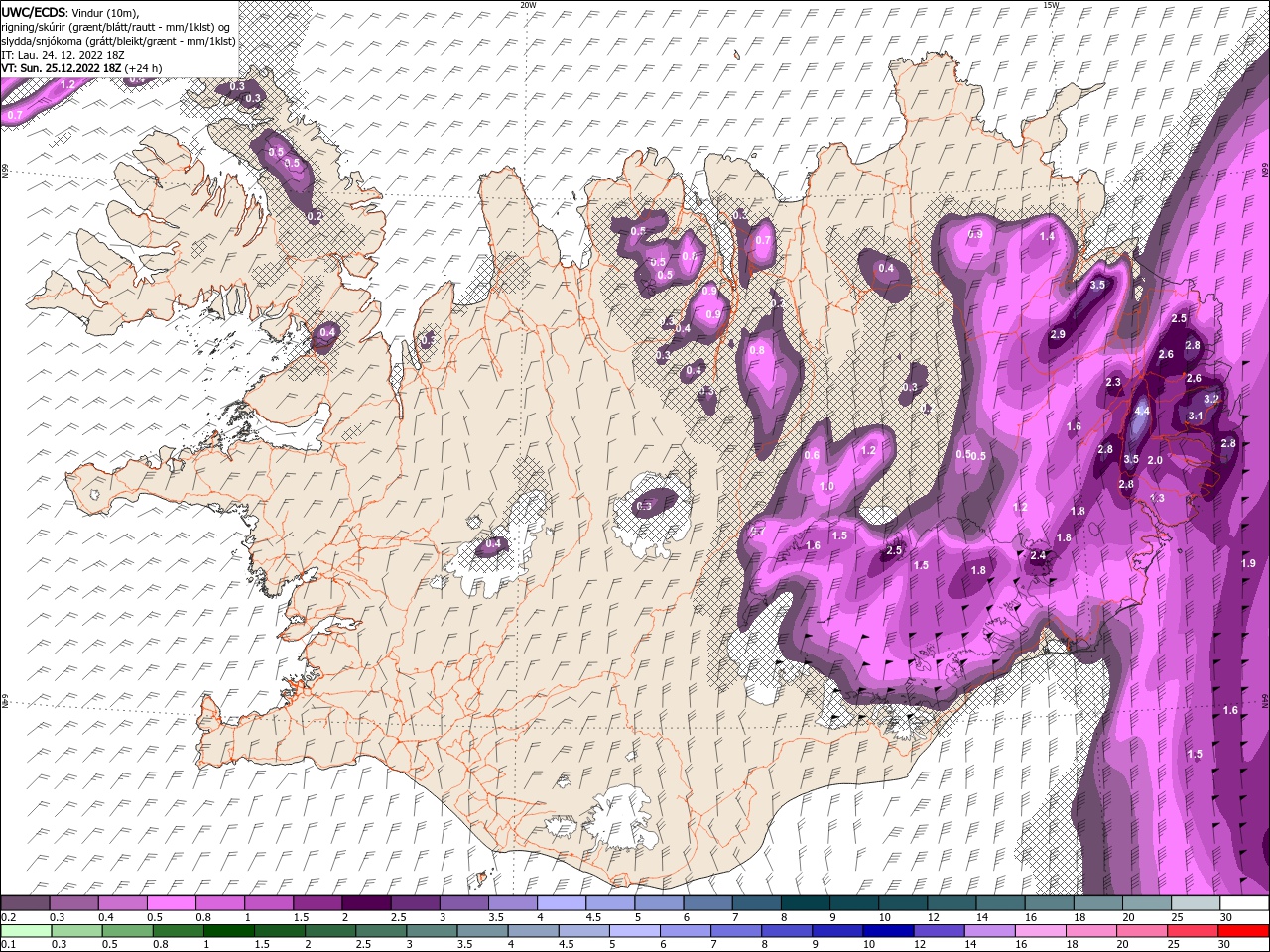The image size is (1270, 952).
Task: Click the 3.2 snowfall value on the map
Action: pos(1211,399)
